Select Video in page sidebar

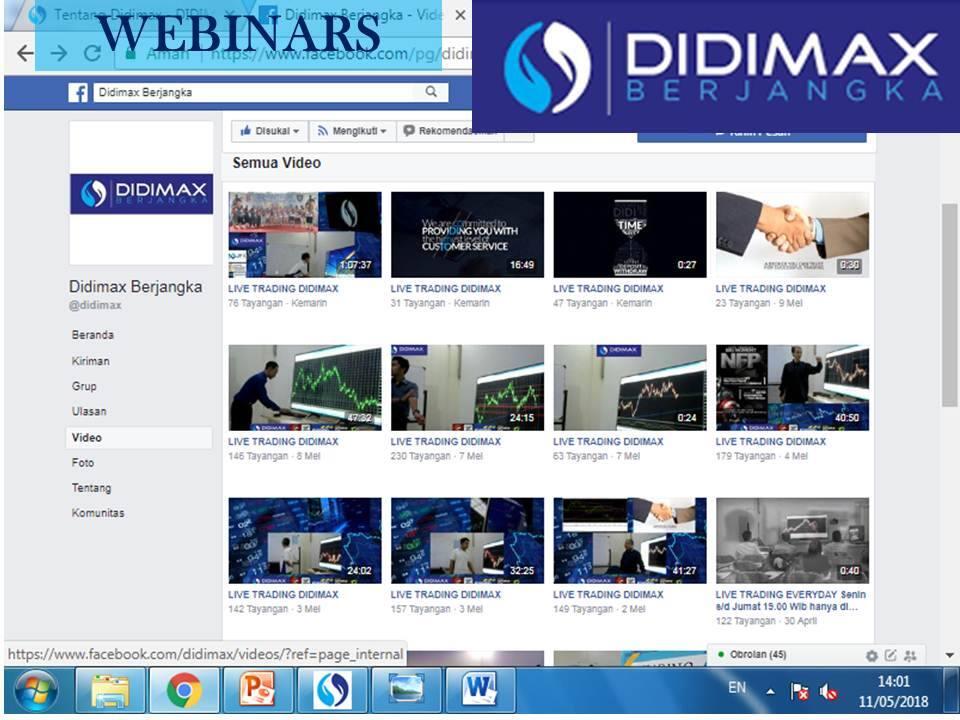(139, 438)
